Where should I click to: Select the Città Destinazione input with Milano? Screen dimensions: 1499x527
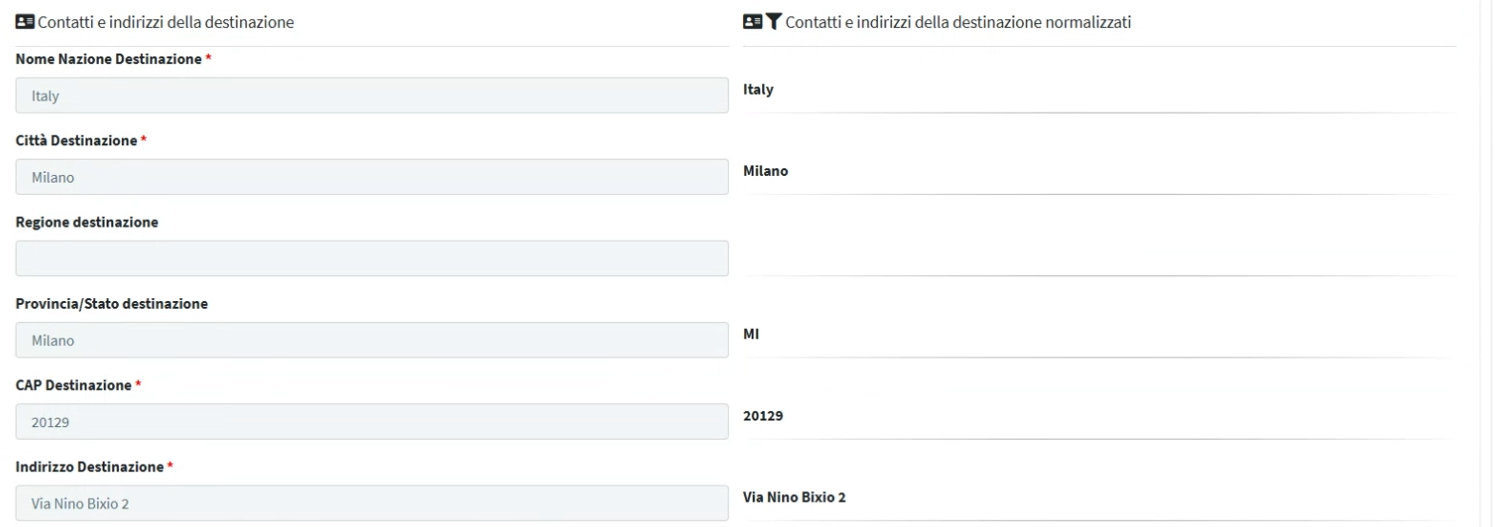[x=372, y=177]
